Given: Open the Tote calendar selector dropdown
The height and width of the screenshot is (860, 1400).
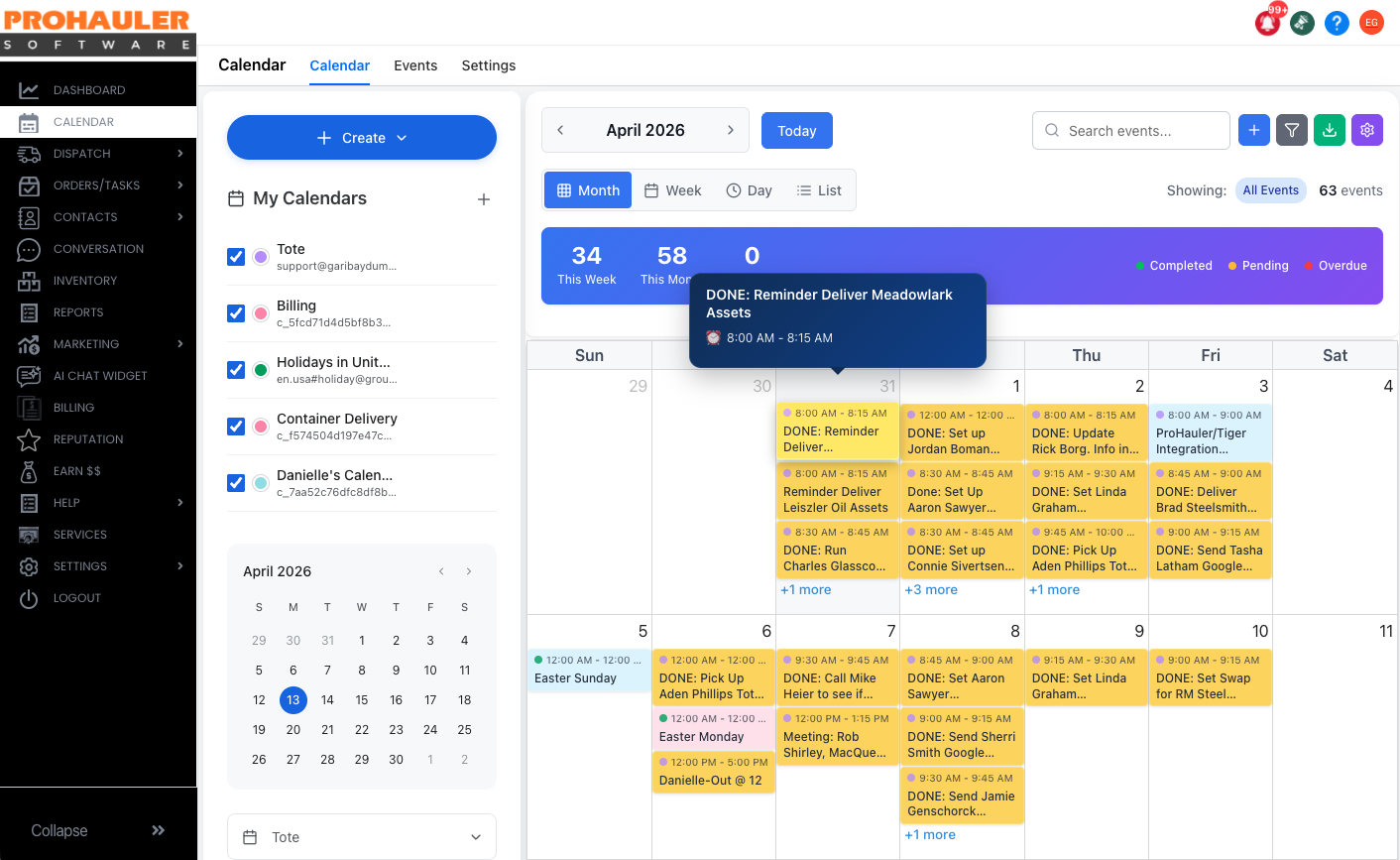Looking at the screenshot, I should (362, 837).
